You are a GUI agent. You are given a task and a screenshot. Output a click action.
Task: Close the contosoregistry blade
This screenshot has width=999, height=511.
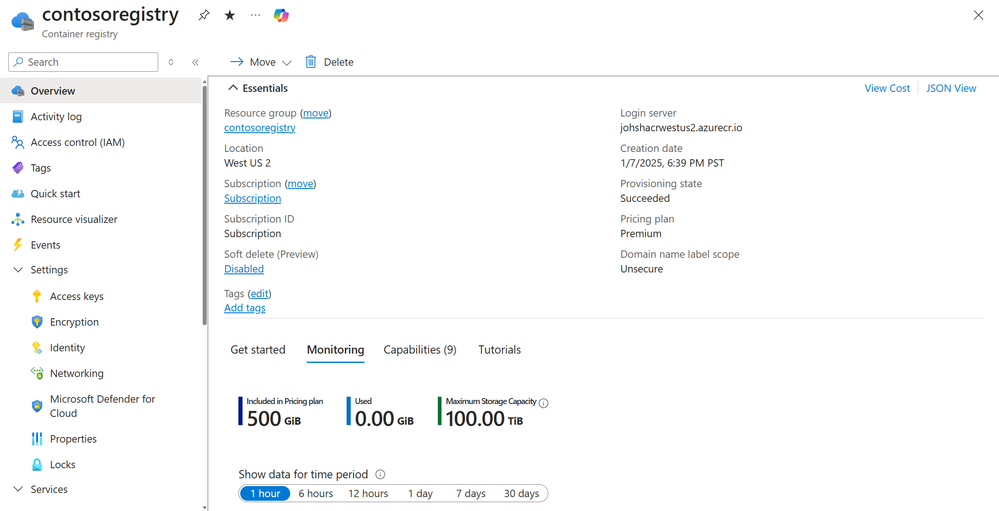(978, 15)
